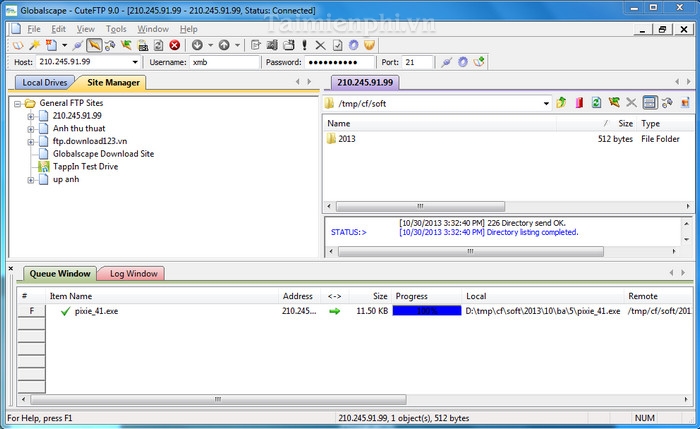
Task: Click the Address queue column header
Action: [x=298, y=296]
